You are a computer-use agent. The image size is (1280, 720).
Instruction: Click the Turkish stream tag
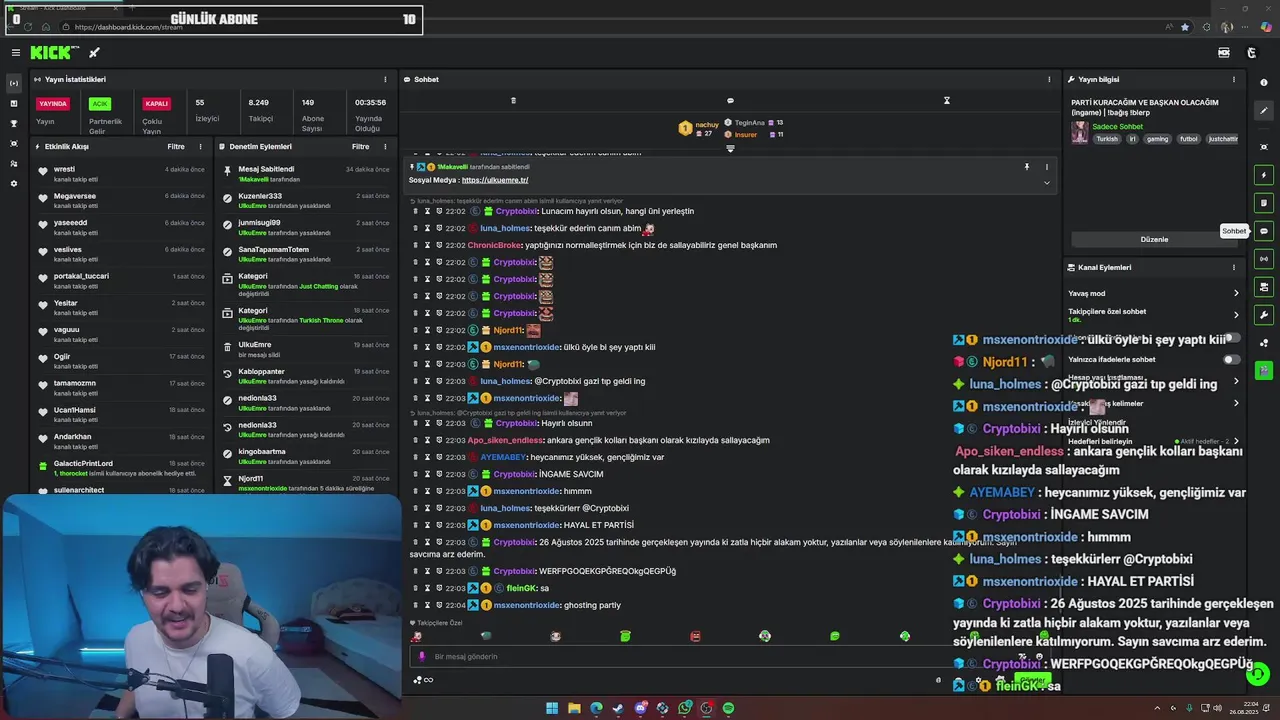coord(1107,139)
